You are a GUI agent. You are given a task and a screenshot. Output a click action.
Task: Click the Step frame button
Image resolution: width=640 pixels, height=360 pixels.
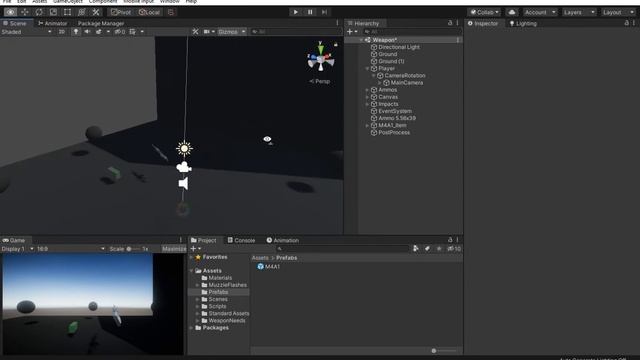324,12
